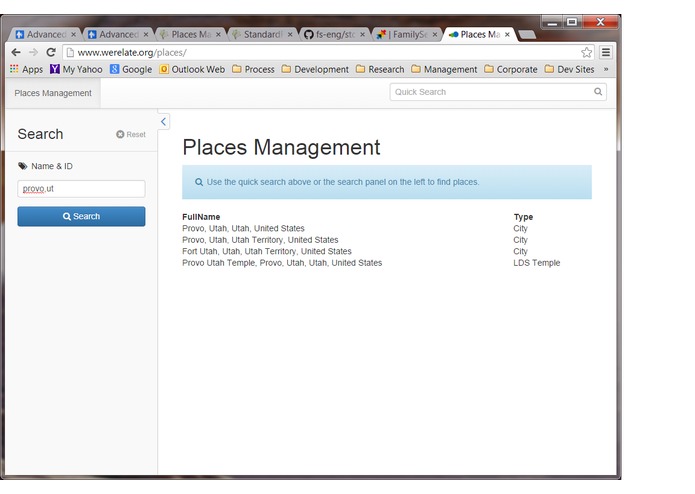Image resolution: width=695 pixels, height=494 pixels.
Task: Select Fort Utah, Utah Territory result
Action: click(267, 251)
